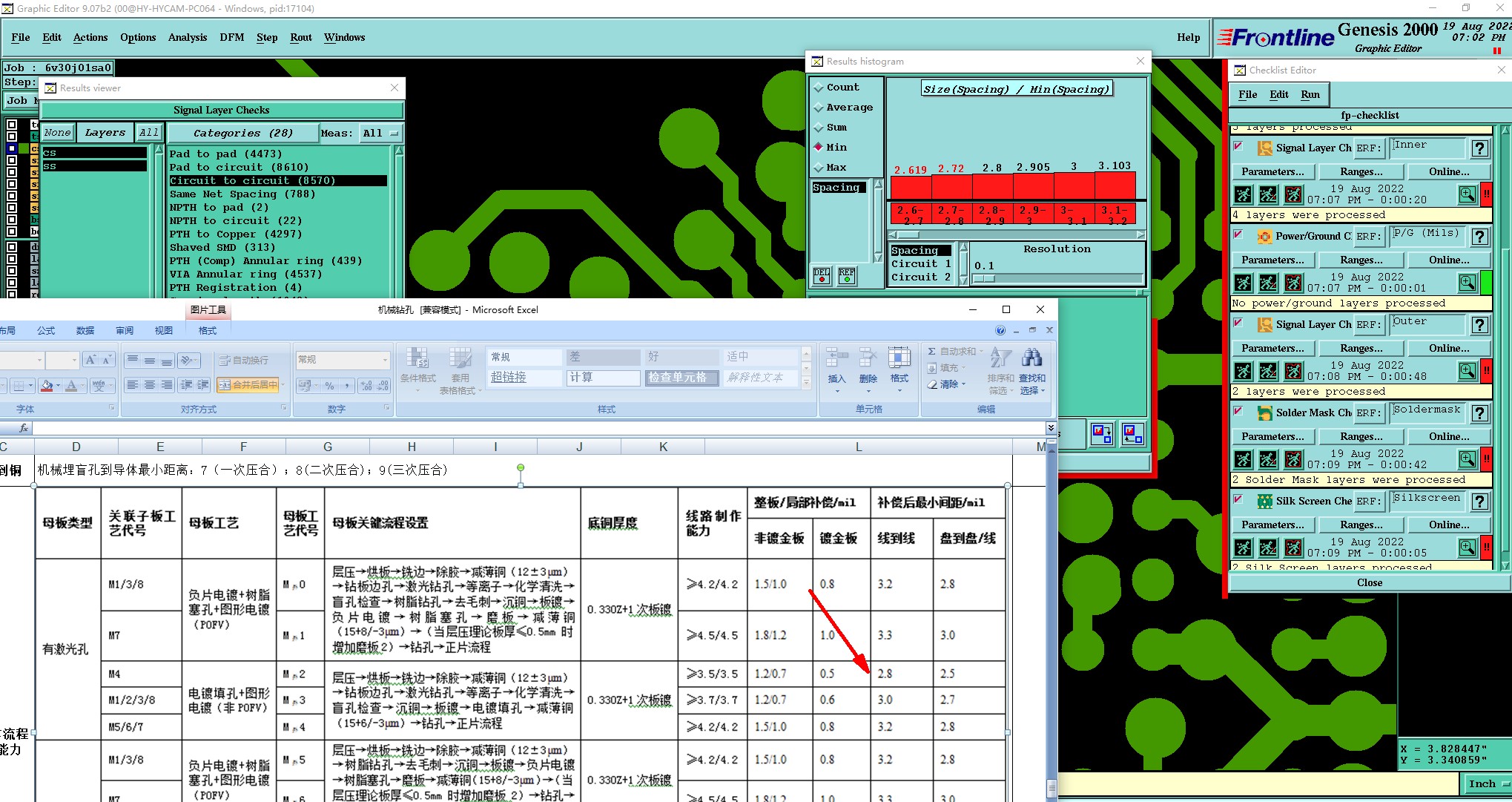The width and height of the screenshot is (1512, 802).
Task: Click the Excel Format cells icon
Action: coord(899,358)
